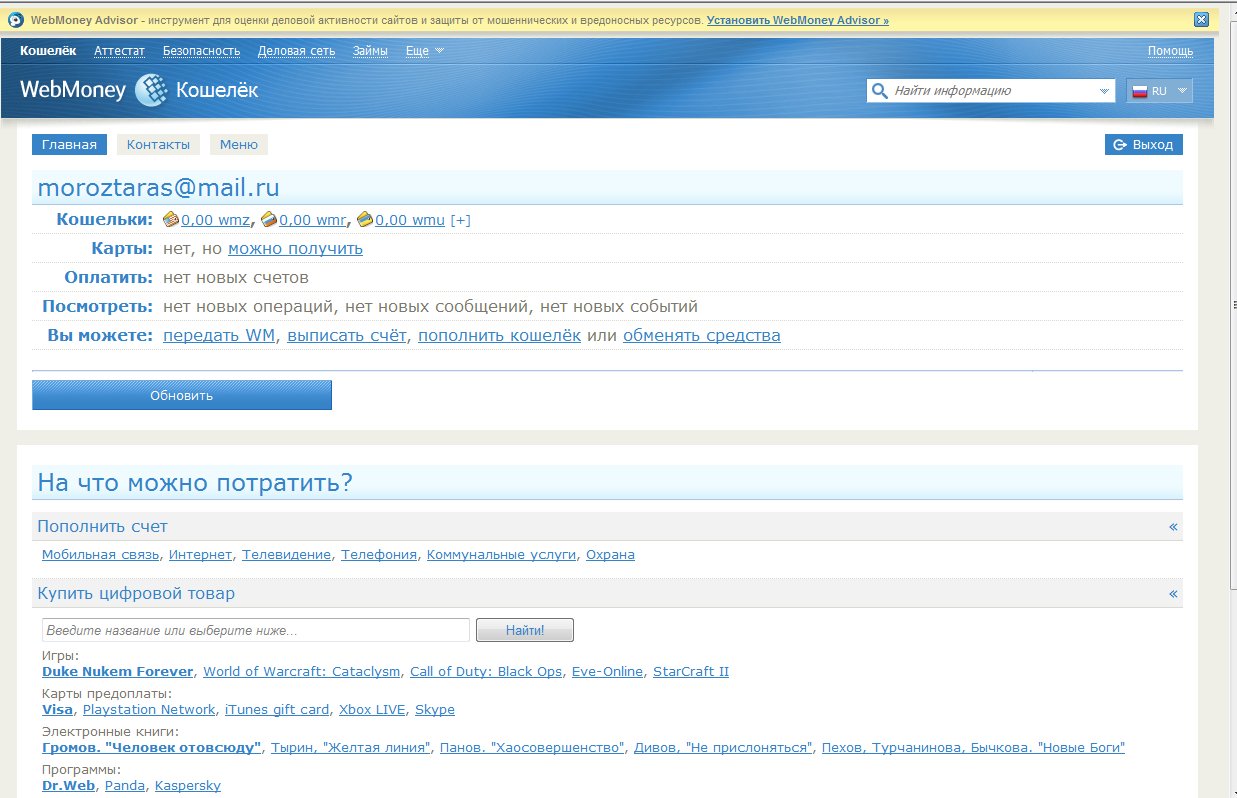Open the RU language dropdown
Image resolution: width=1237 pixels, height=798 pixels.
coord(1182,91)
